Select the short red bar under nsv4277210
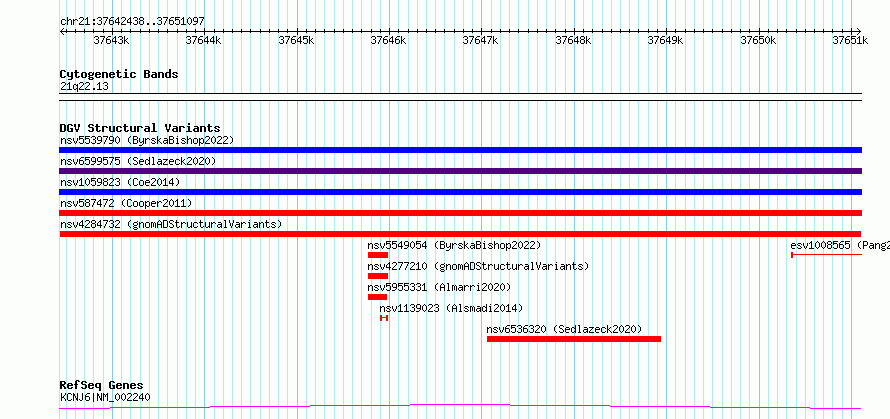Viewport: 890px width, 419px height. click(x=377, y=276)
